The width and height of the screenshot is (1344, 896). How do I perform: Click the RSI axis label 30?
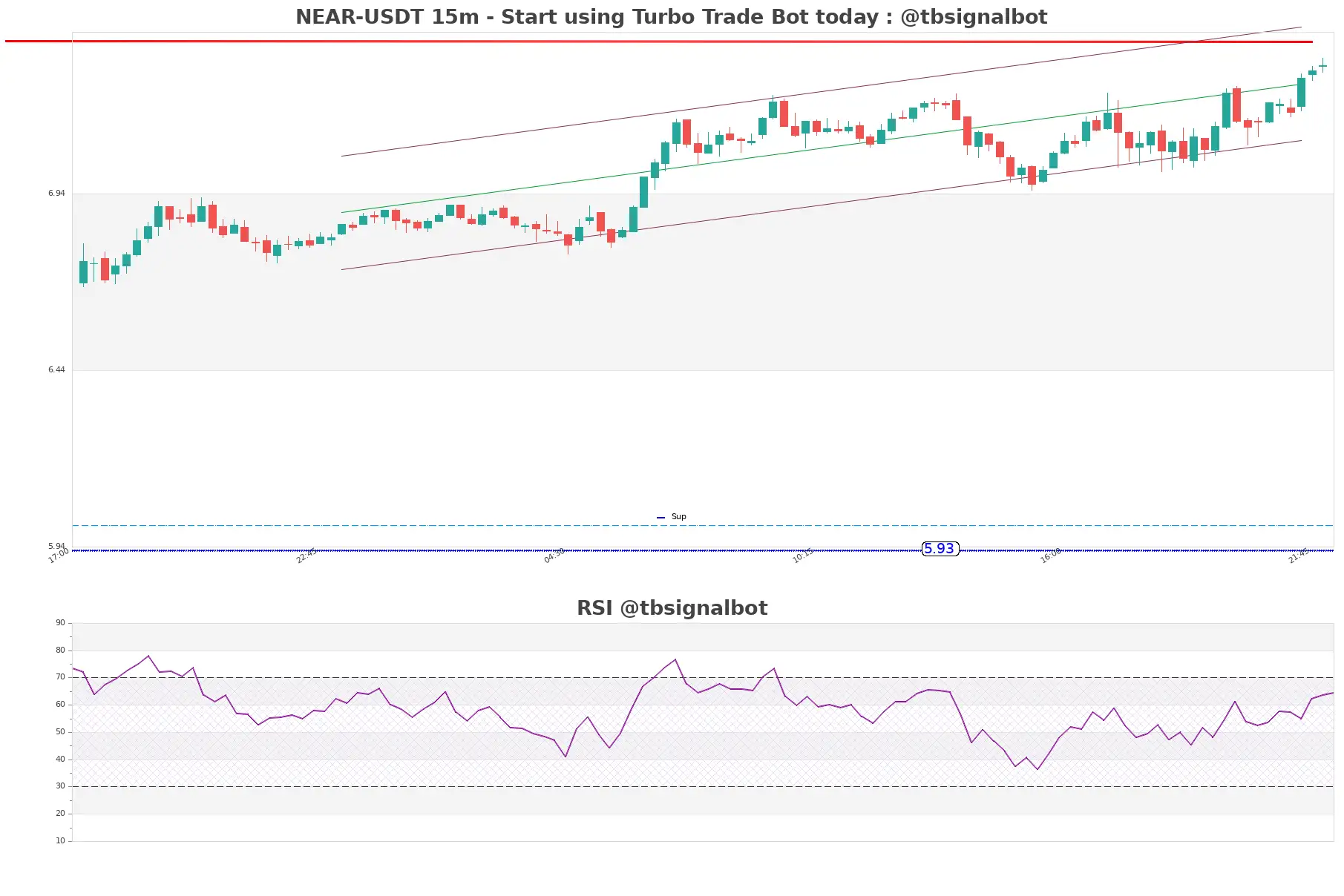(x=60, y=785)
